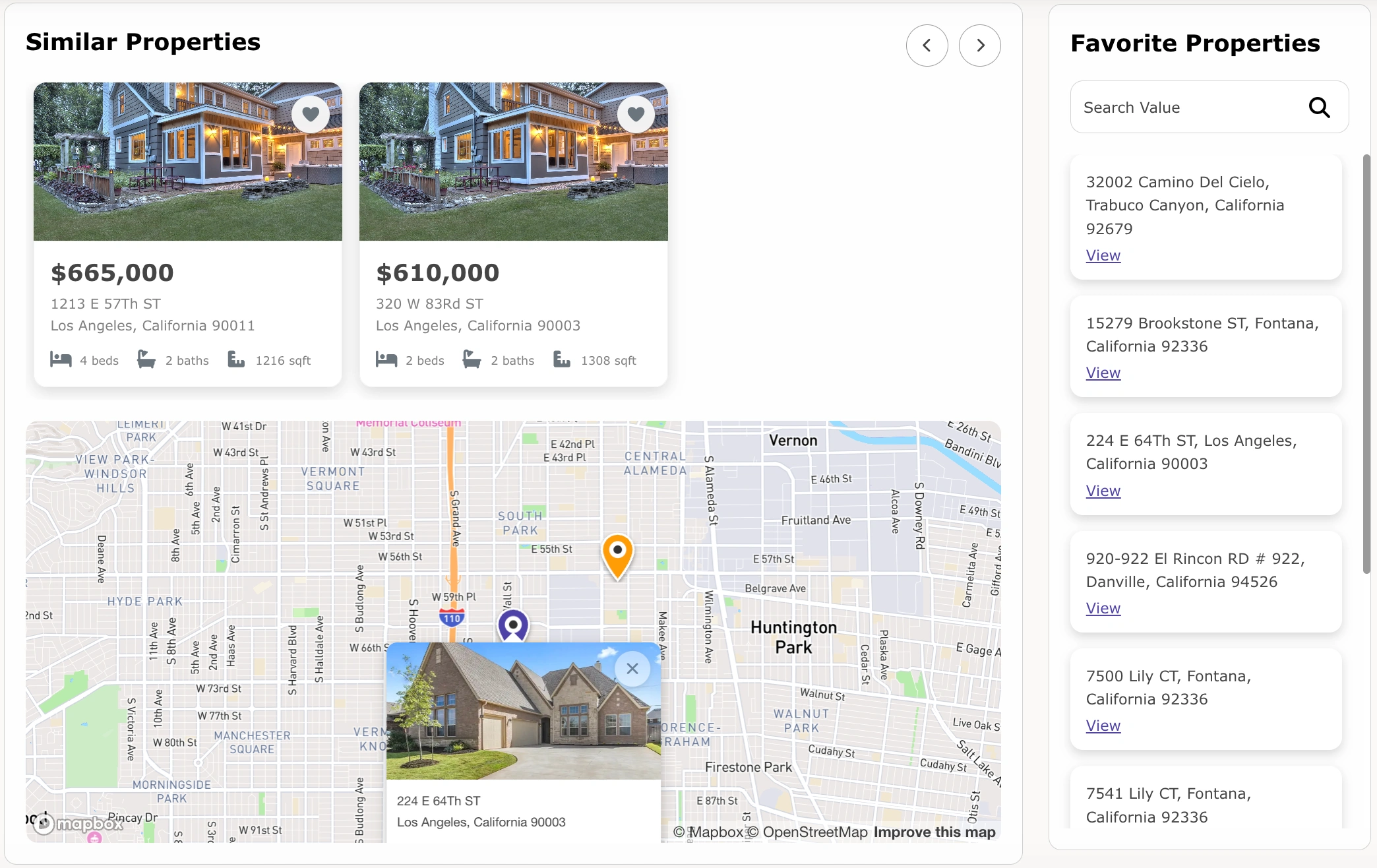Open View for 15279 Brookstone ST, Fontana
The image size is (1377, 868).
(x=1103, y=373)
